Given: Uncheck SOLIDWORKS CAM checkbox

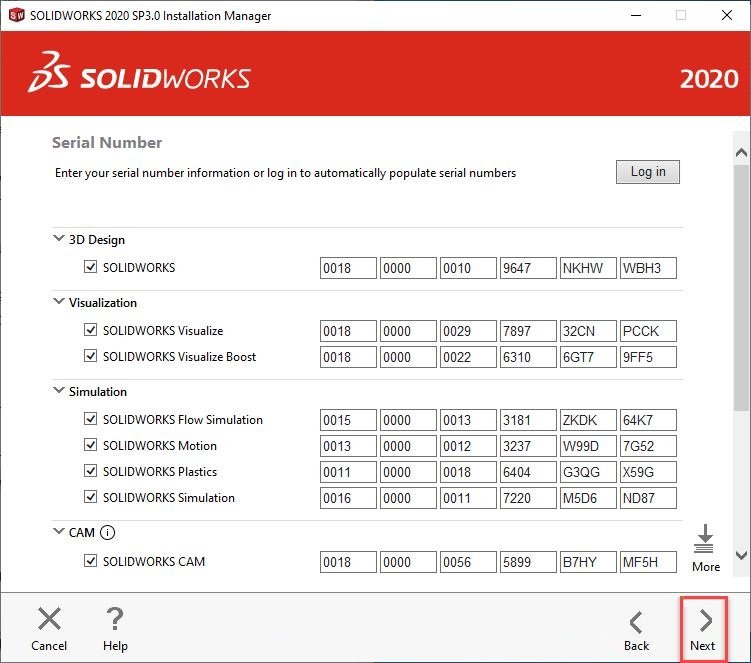Looking at the screenshot, I should coord(91,560).
